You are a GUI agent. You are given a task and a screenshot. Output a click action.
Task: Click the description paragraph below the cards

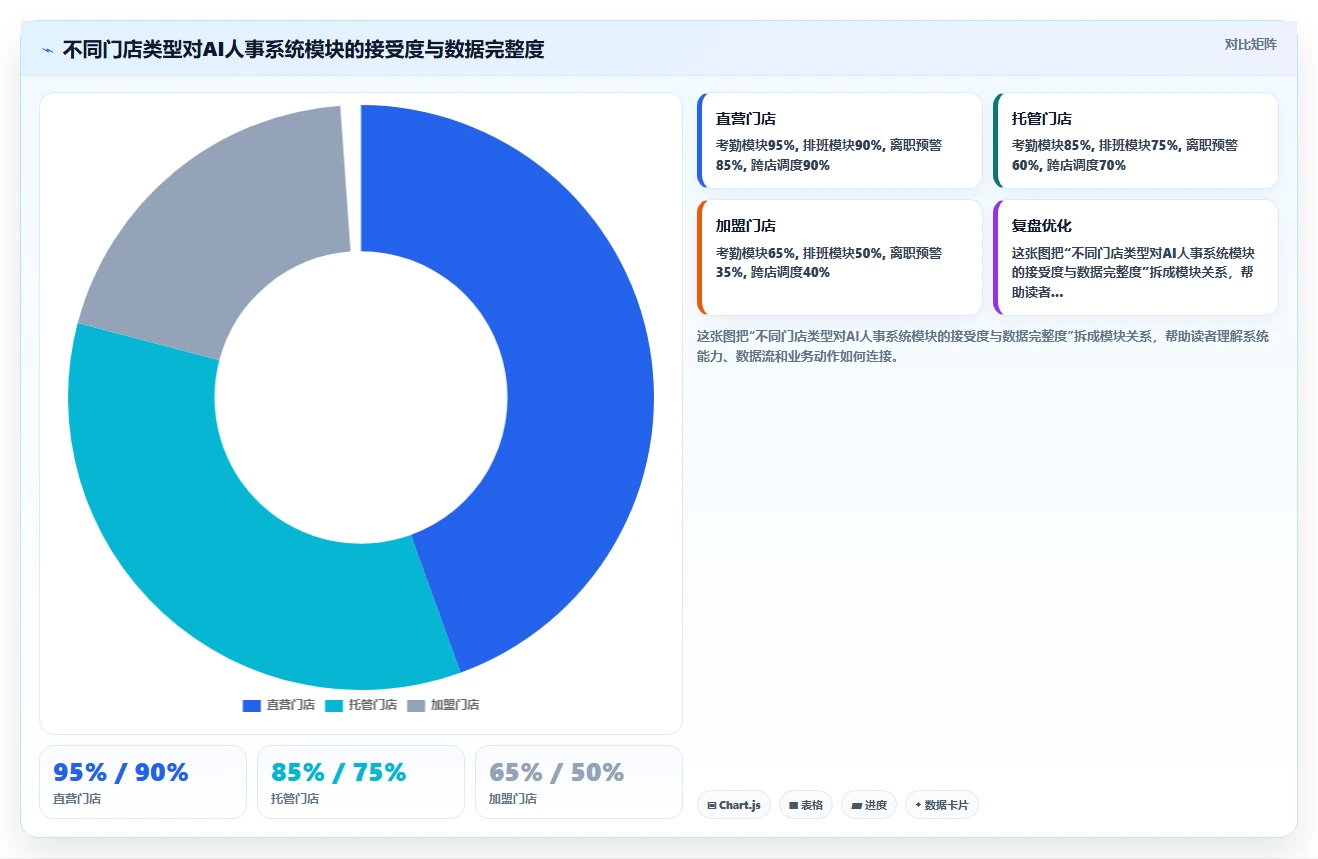point(983,346)
